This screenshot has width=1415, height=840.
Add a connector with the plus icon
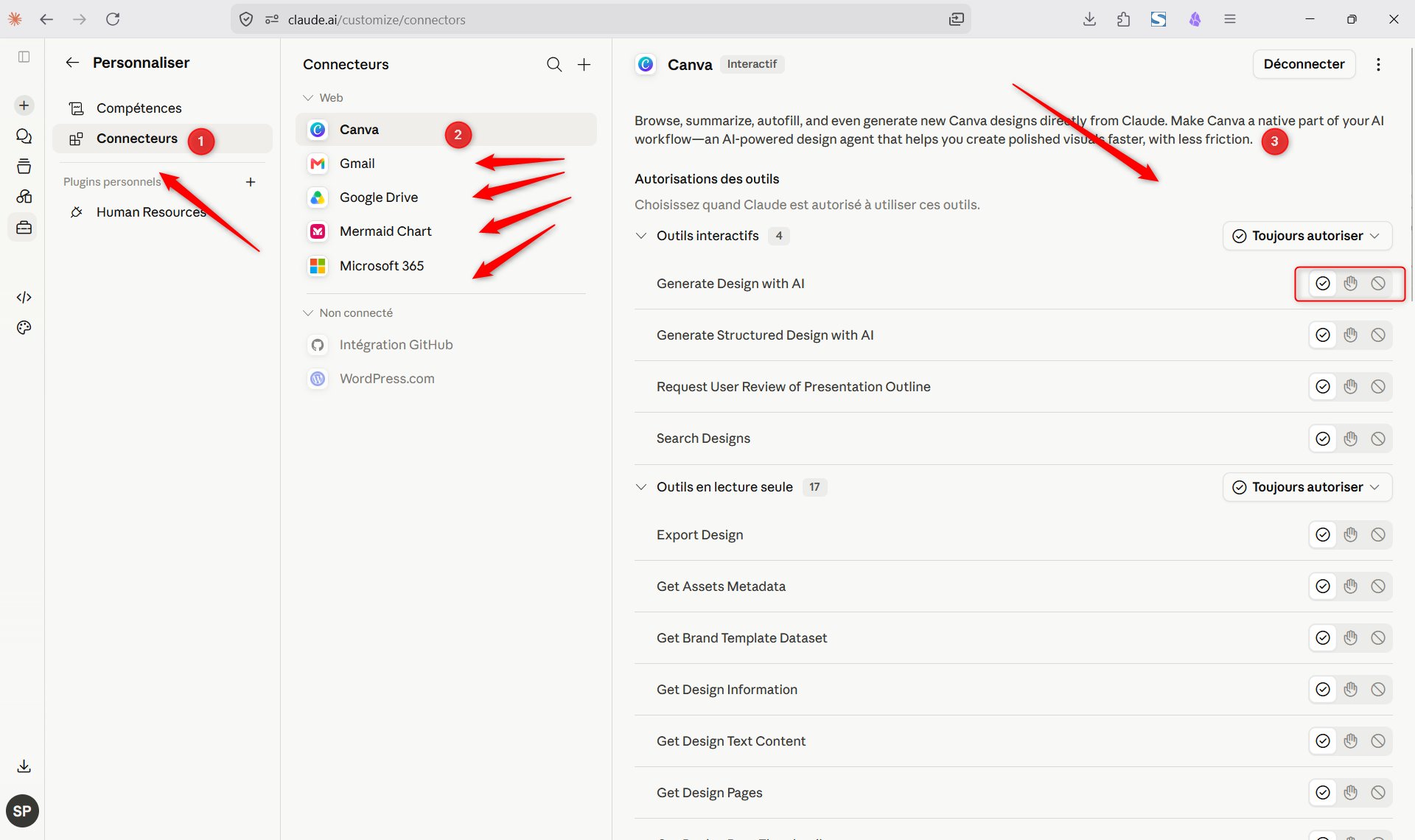pyautogui.click(x=584, y=65)
